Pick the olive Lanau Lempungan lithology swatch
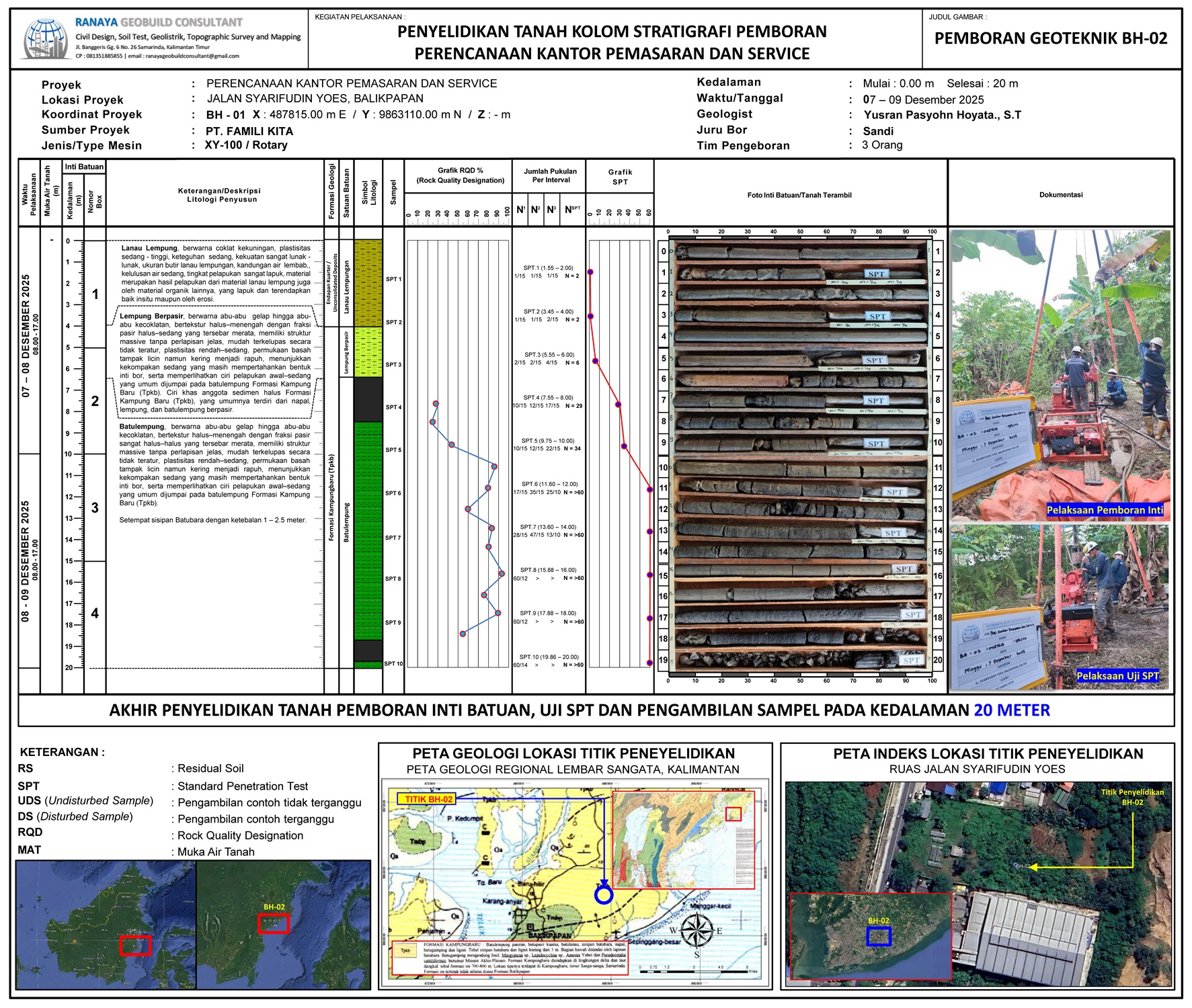The width and height of the screenshot is (1192, 1008). (368, 283)
